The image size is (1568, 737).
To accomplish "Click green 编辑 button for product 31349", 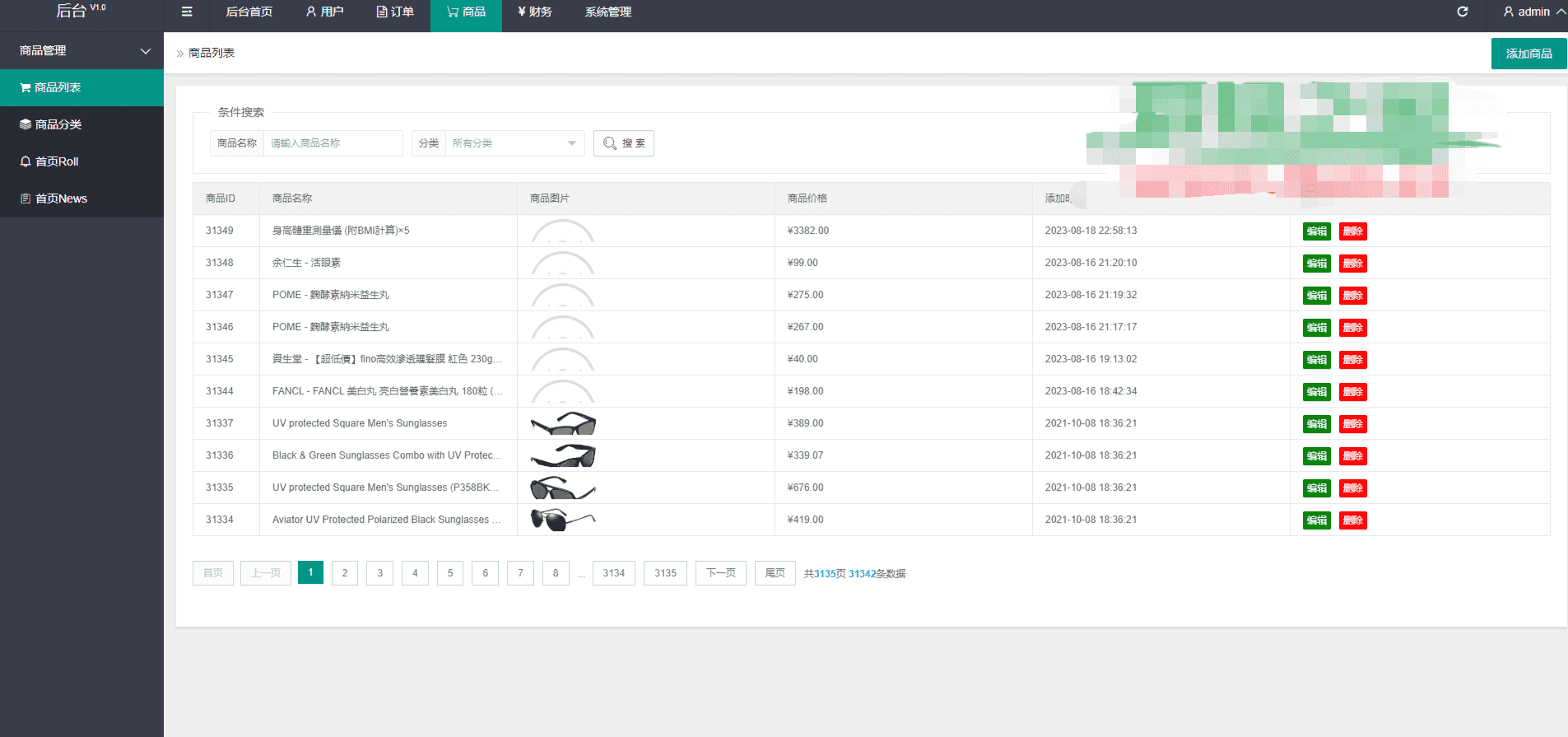I will pos(1316,231).
